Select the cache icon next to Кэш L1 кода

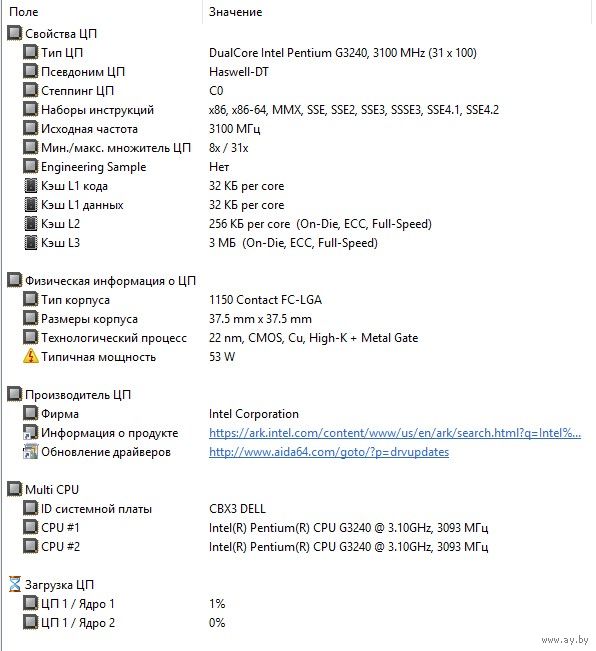pyautogui.click(x=30, y=186)
